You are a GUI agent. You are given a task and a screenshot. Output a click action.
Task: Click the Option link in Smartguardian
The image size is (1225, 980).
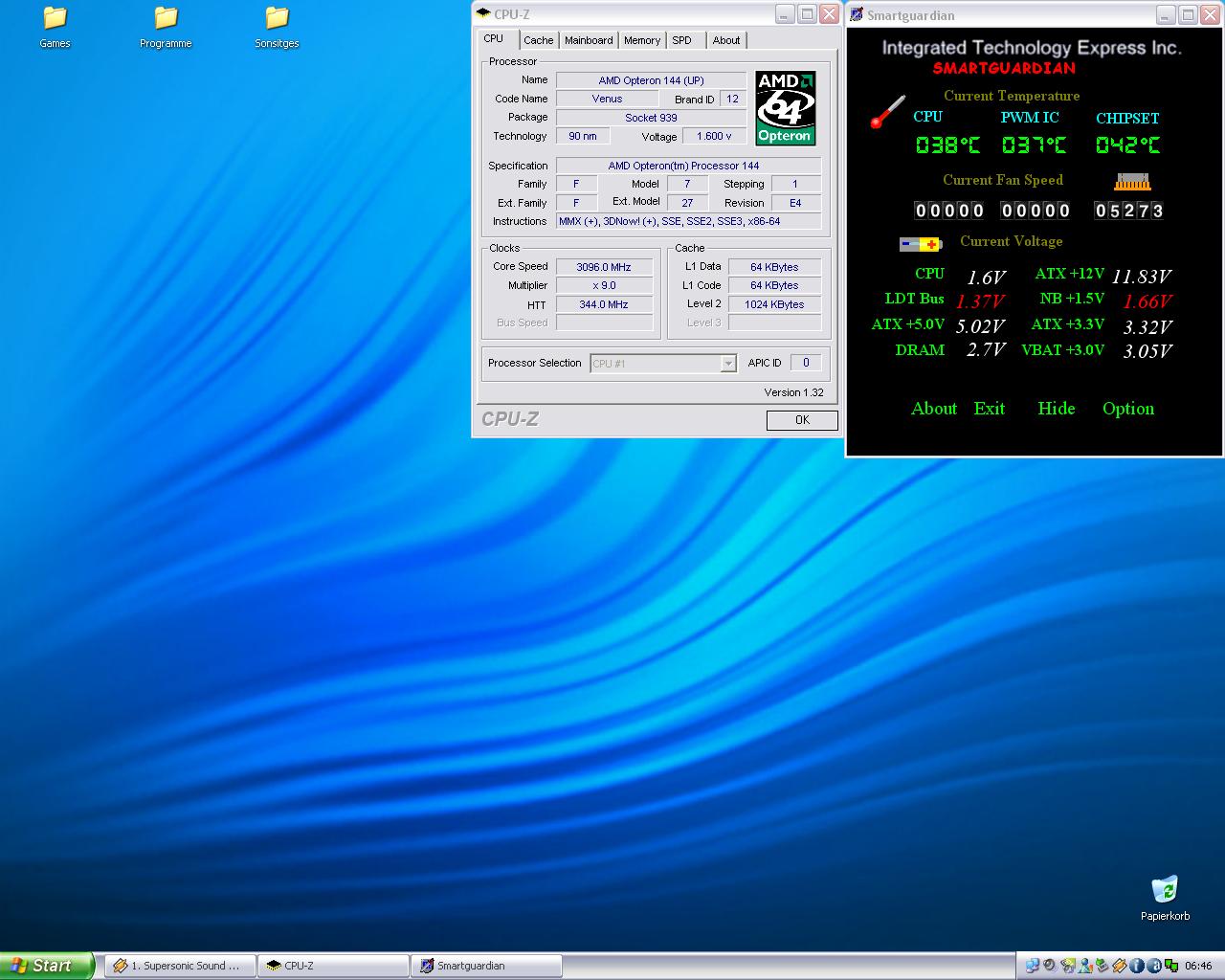[1127, 409]
